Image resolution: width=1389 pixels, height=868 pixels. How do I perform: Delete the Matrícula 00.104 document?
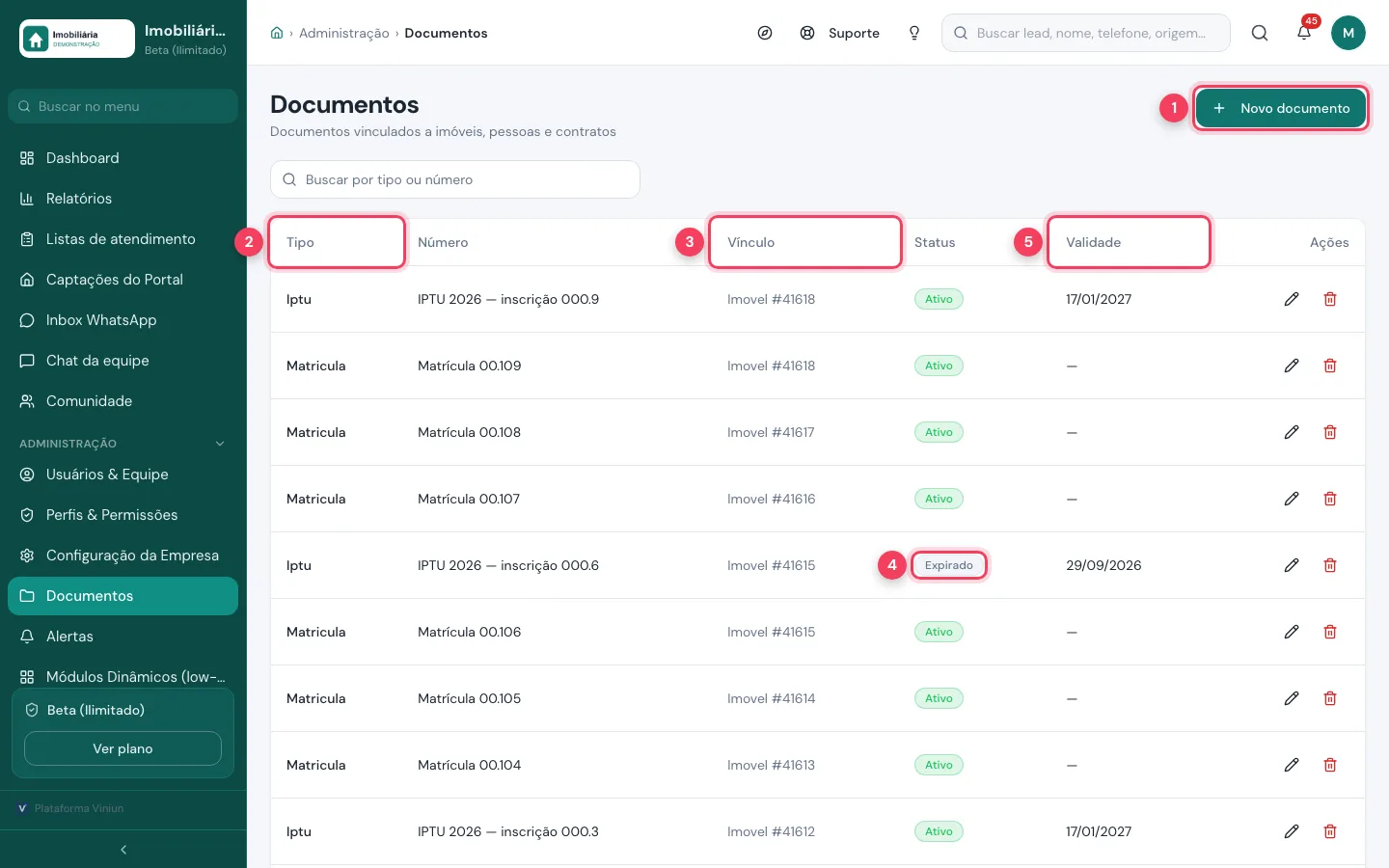pyautogui.click(x=1330, y=765)
